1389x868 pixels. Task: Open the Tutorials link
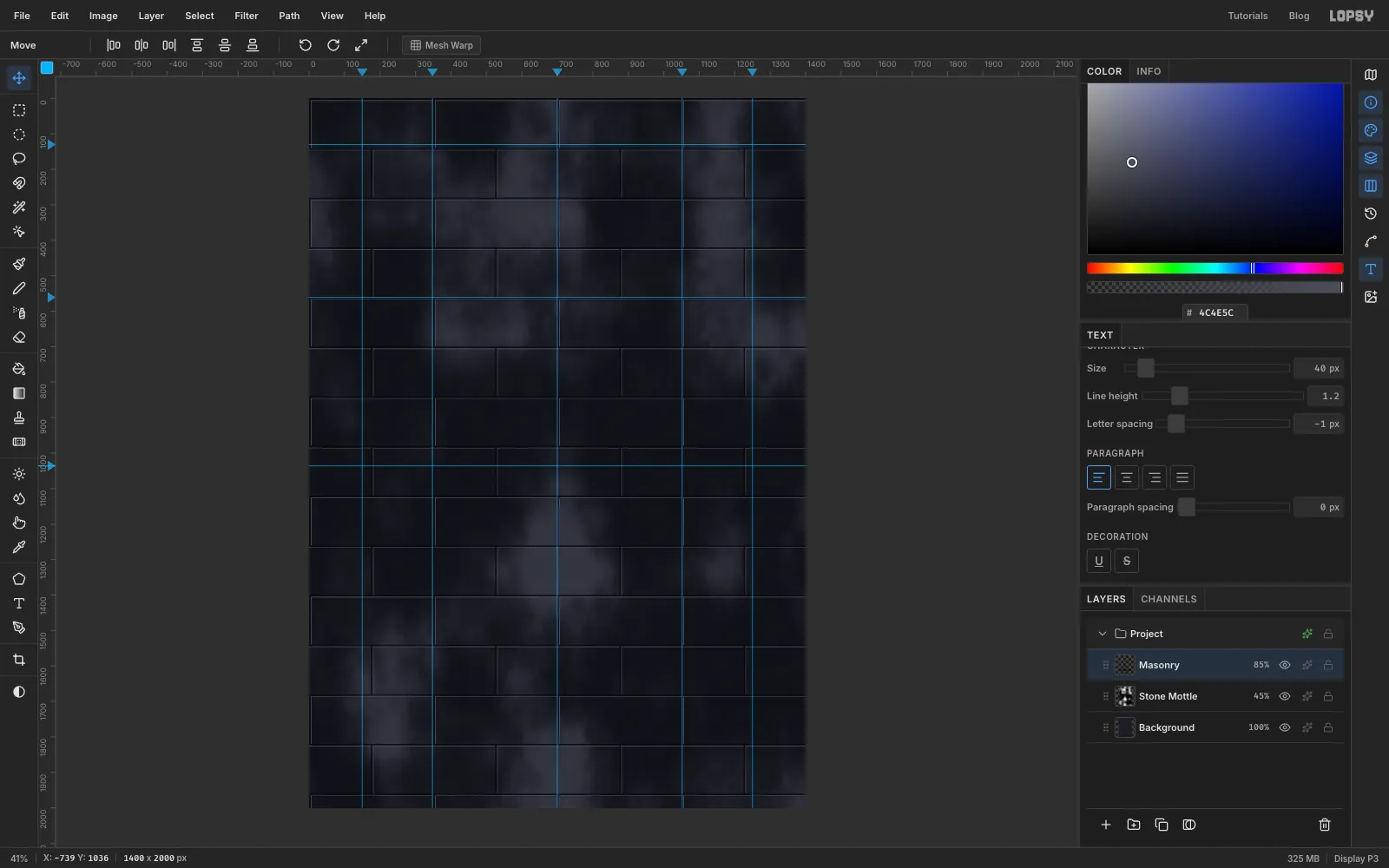pos(1247,16)
